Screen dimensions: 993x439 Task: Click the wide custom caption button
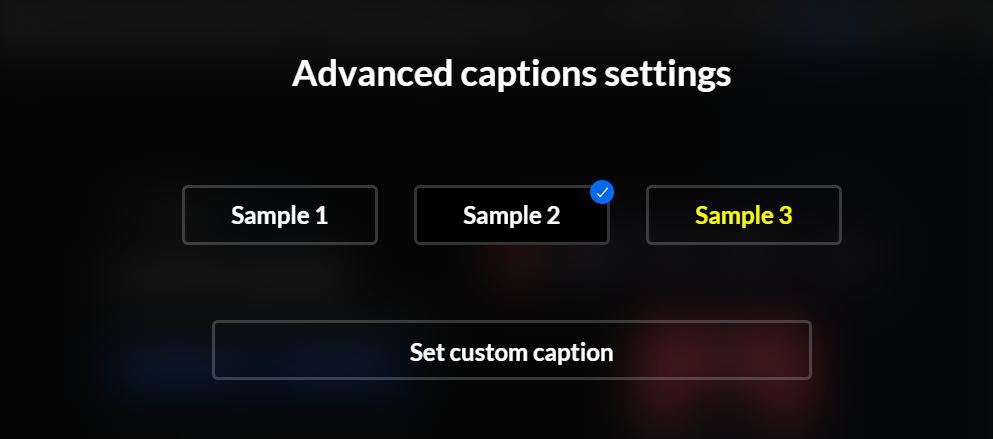click(x=512, y=350)
